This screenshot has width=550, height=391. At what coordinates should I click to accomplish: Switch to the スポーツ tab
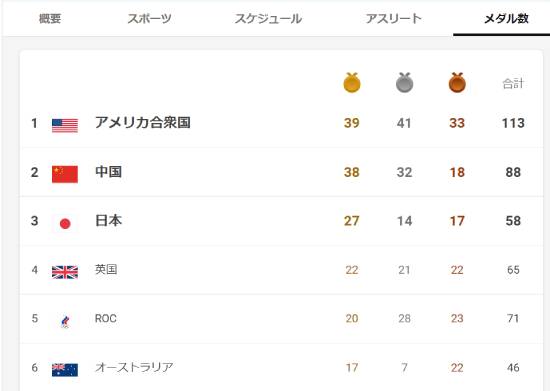tap(149, 19)
